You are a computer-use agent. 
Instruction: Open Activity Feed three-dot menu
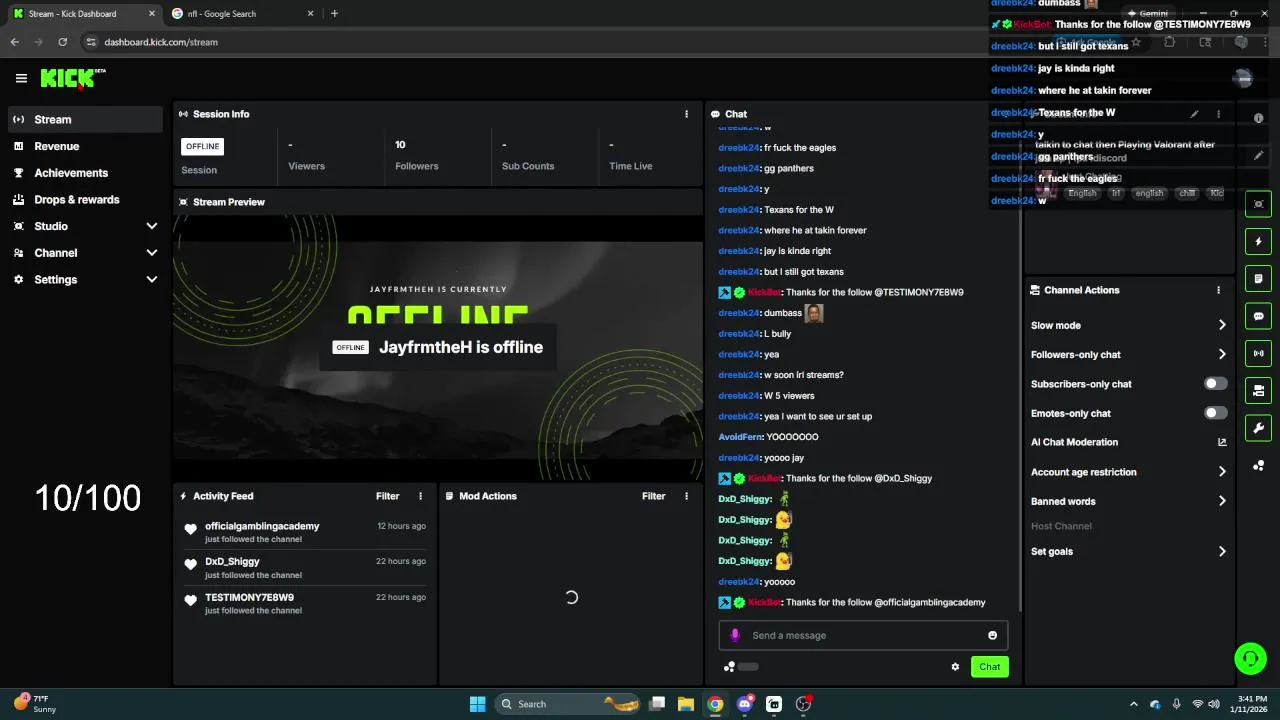pyautogui.click(x=420, y=496)
